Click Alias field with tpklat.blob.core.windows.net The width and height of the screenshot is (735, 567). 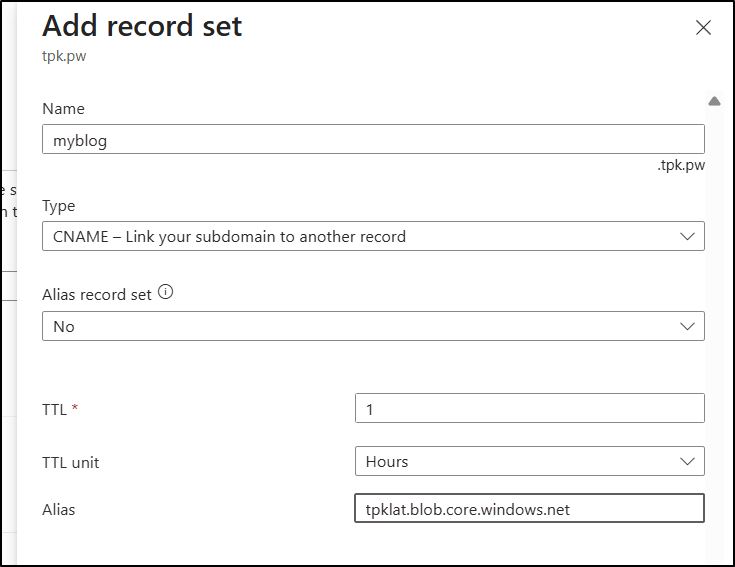tap(529, 509)
